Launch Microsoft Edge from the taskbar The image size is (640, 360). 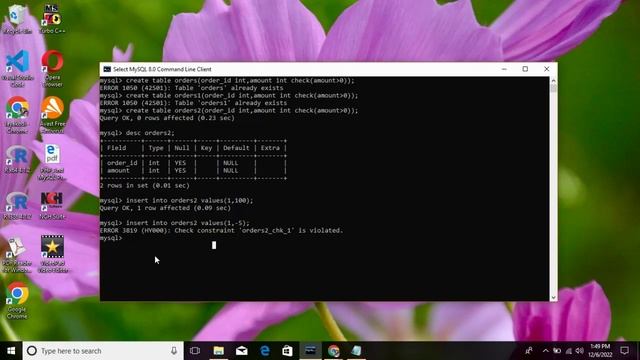click(264, 351)
